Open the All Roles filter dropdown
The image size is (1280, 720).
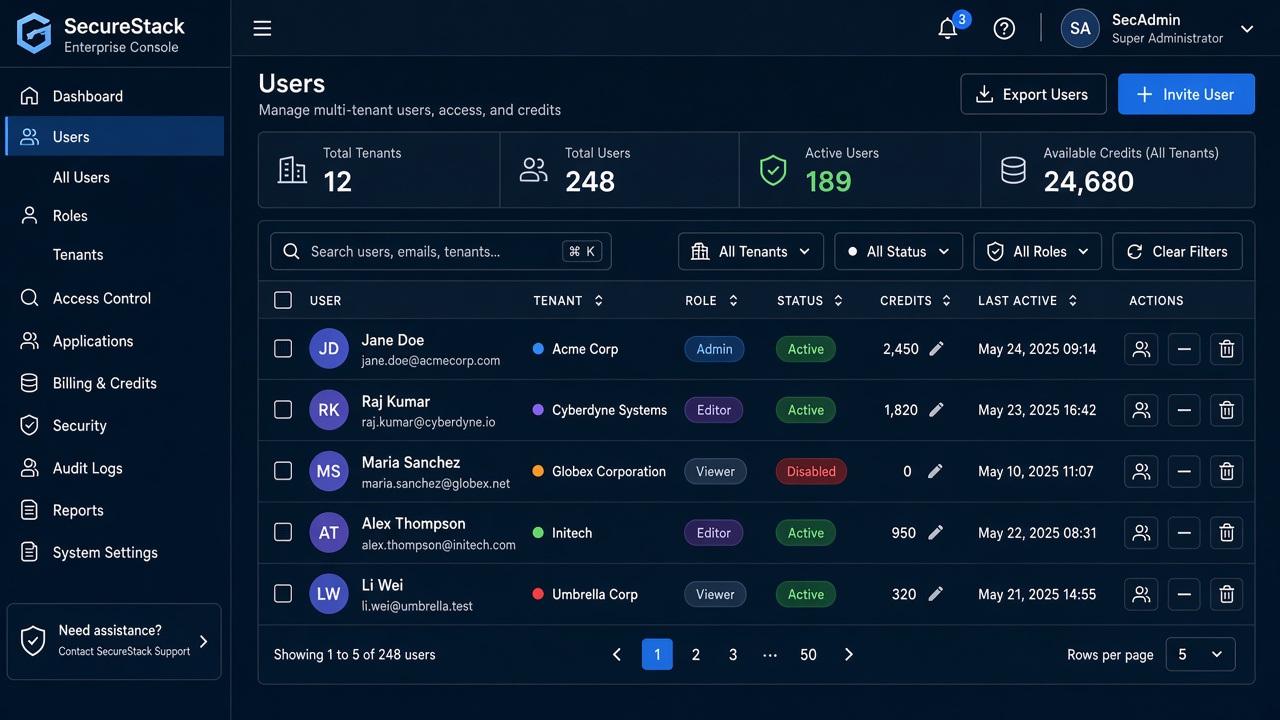(x=1038, y=252)
